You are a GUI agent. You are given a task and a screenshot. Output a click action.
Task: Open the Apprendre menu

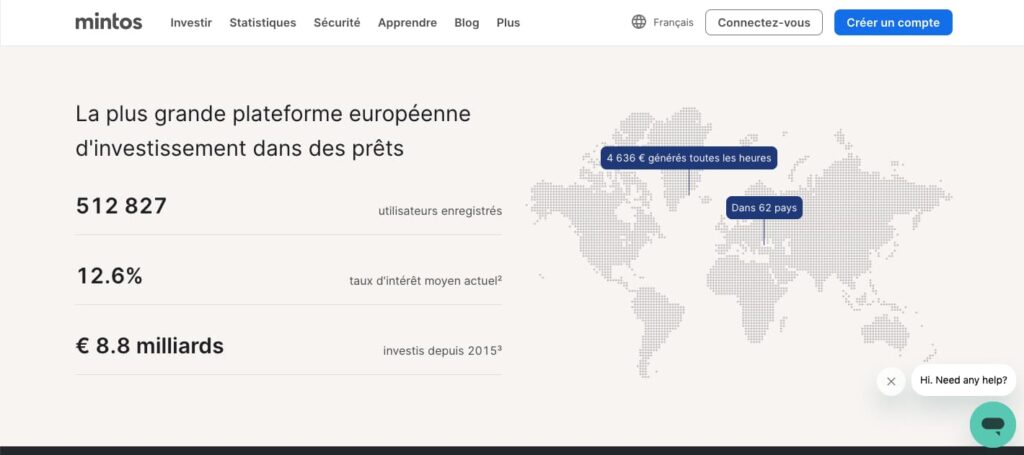click(x=408, y=22)
